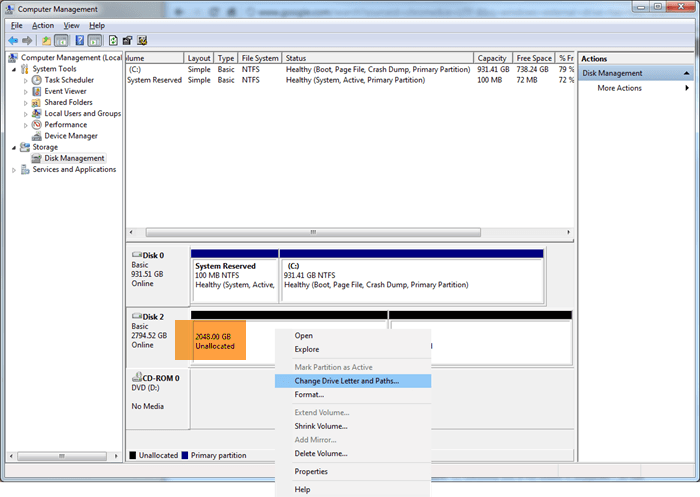The width and height of the screenshot is (700, 497).
Task: Select the Performance icon in tree
Action: click(x=37, y=125)
